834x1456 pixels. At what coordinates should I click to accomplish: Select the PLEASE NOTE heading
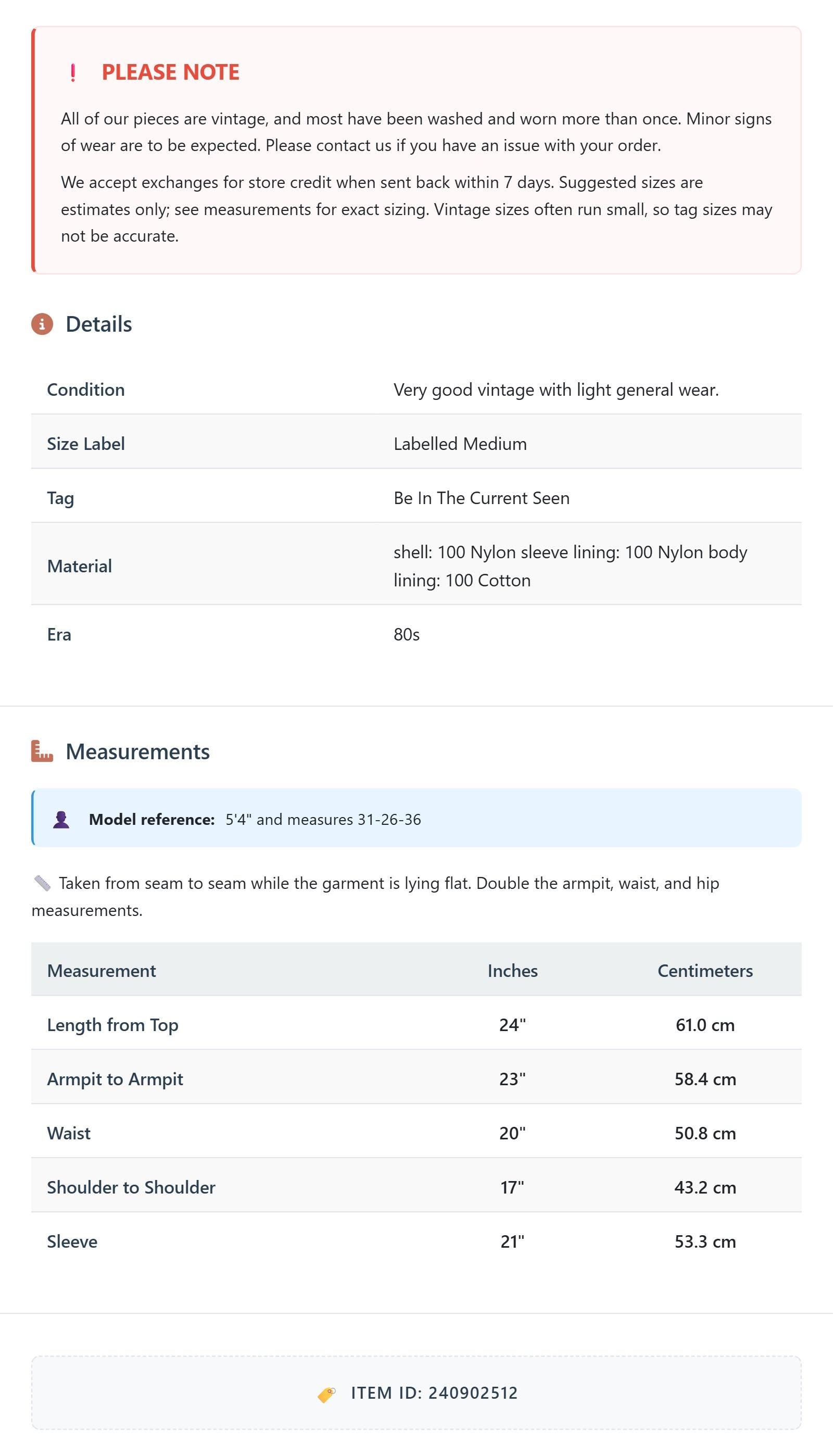[x=171, y=72]
